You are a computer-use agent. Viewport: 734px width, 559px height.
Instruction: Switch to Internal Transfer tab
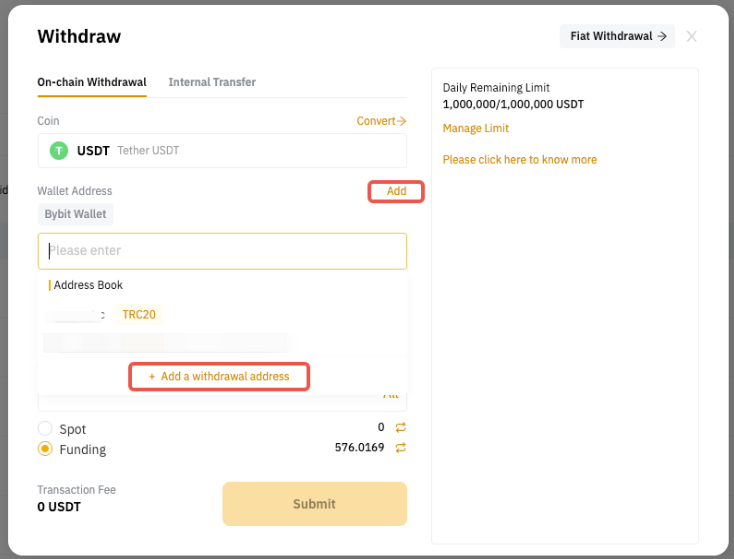click(x=212, y=82)
